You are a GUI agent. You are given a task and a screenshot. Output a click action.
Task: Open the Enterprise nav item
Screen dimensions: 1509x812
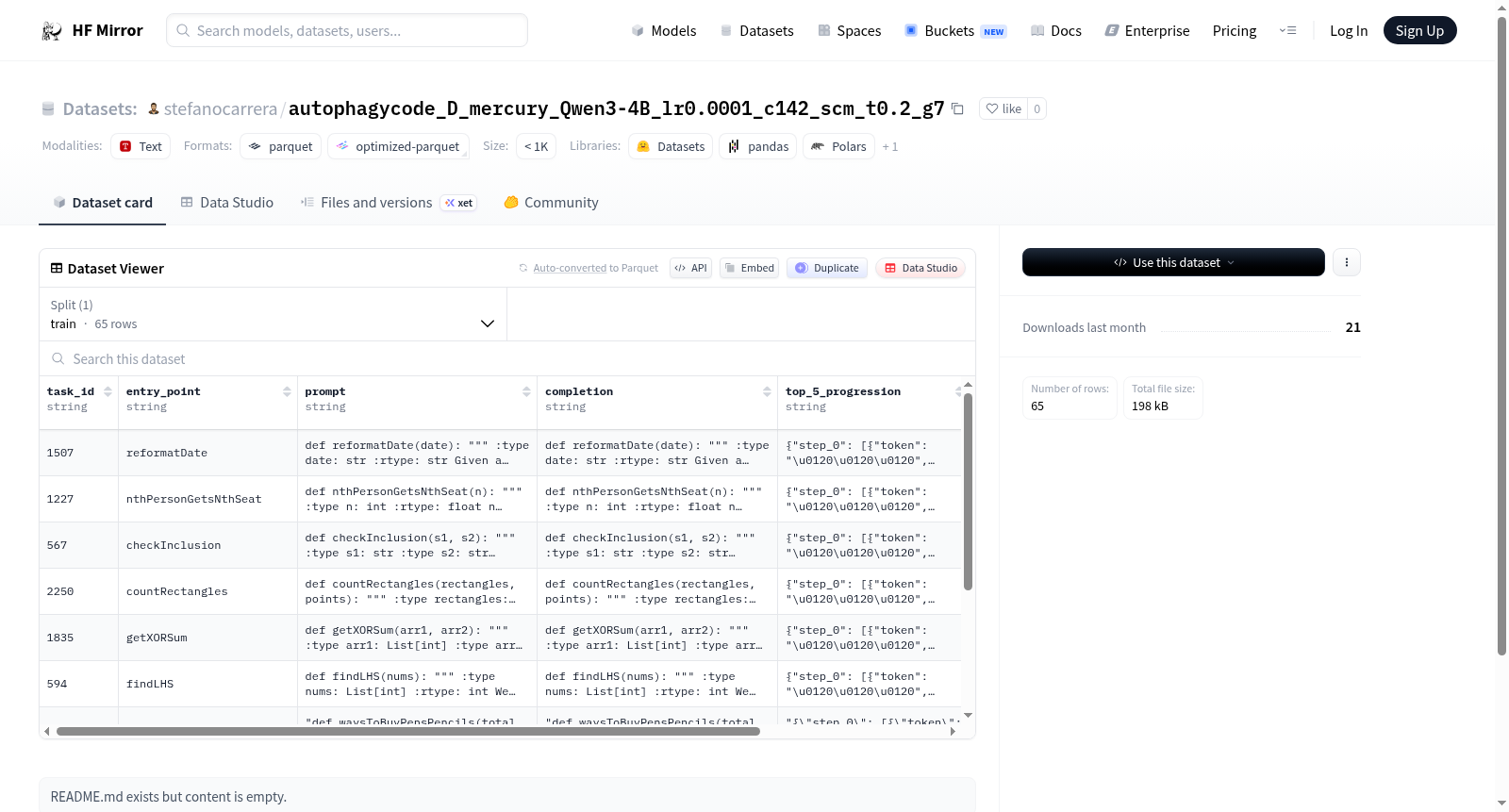click(x=1147, y=30)
